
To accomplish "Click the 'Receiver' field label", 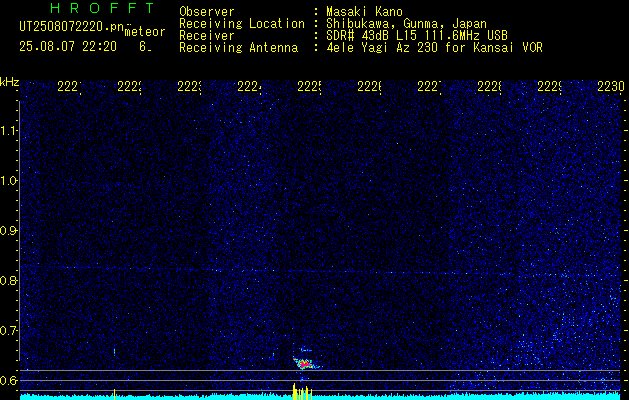I will tap(207, 36).
